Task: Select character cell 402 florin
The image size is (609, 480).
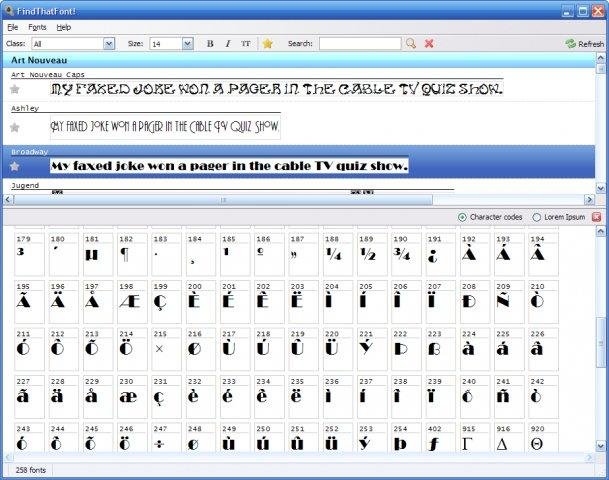Action: click(x=440, y=438)
